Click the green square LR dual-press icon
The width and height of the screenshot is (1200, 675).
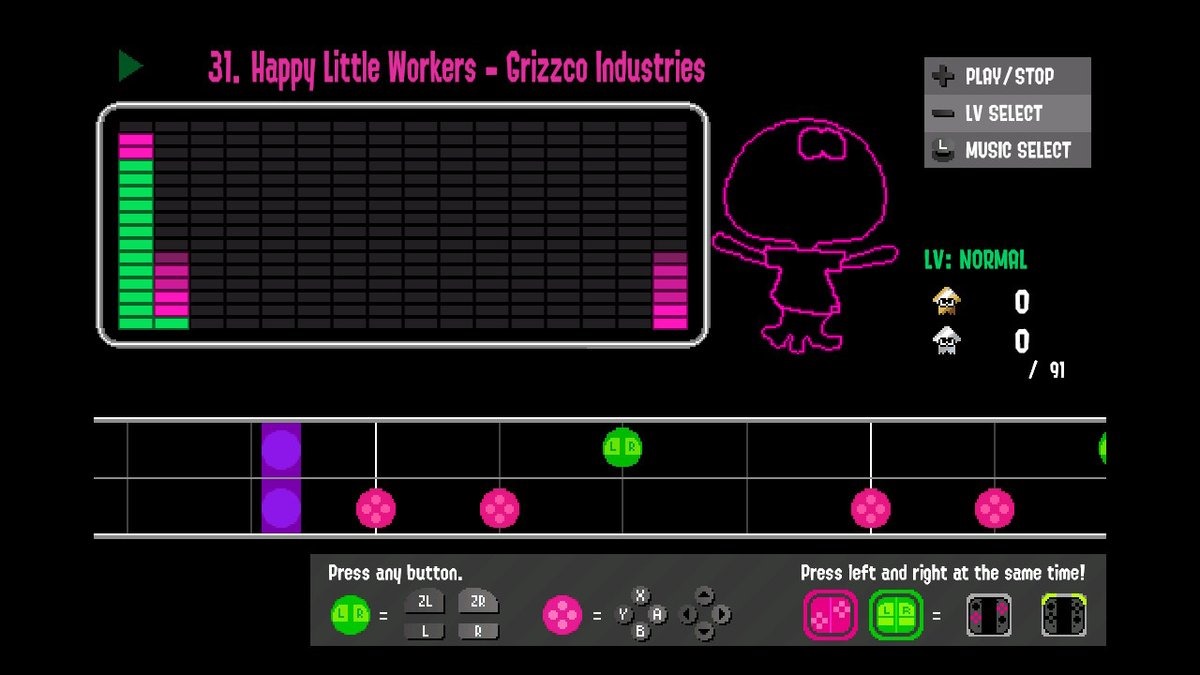895,615
